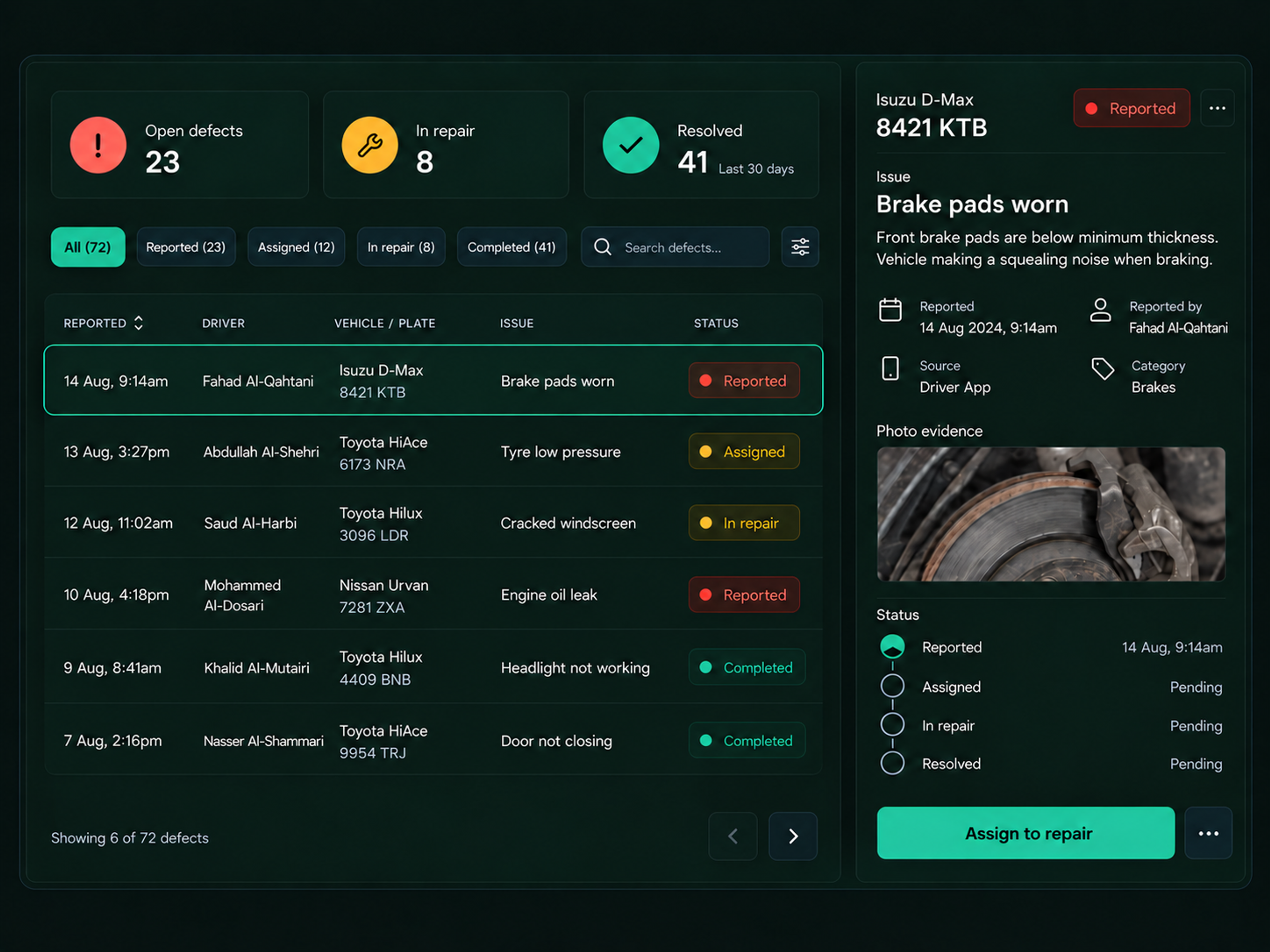
Task: Select the Completed (41) filter tab
Action: click(512, 247)
